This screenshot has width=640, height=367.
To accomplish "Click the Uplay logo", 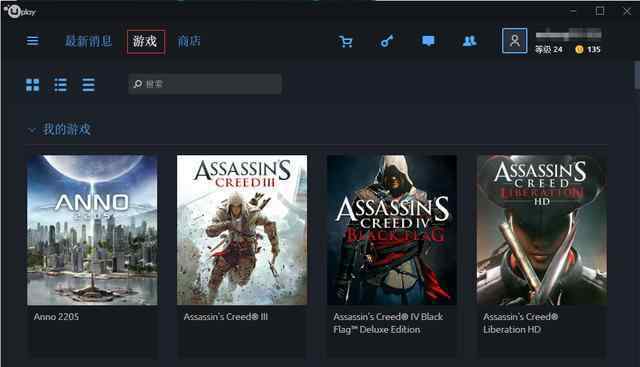I will click(20, 11).
